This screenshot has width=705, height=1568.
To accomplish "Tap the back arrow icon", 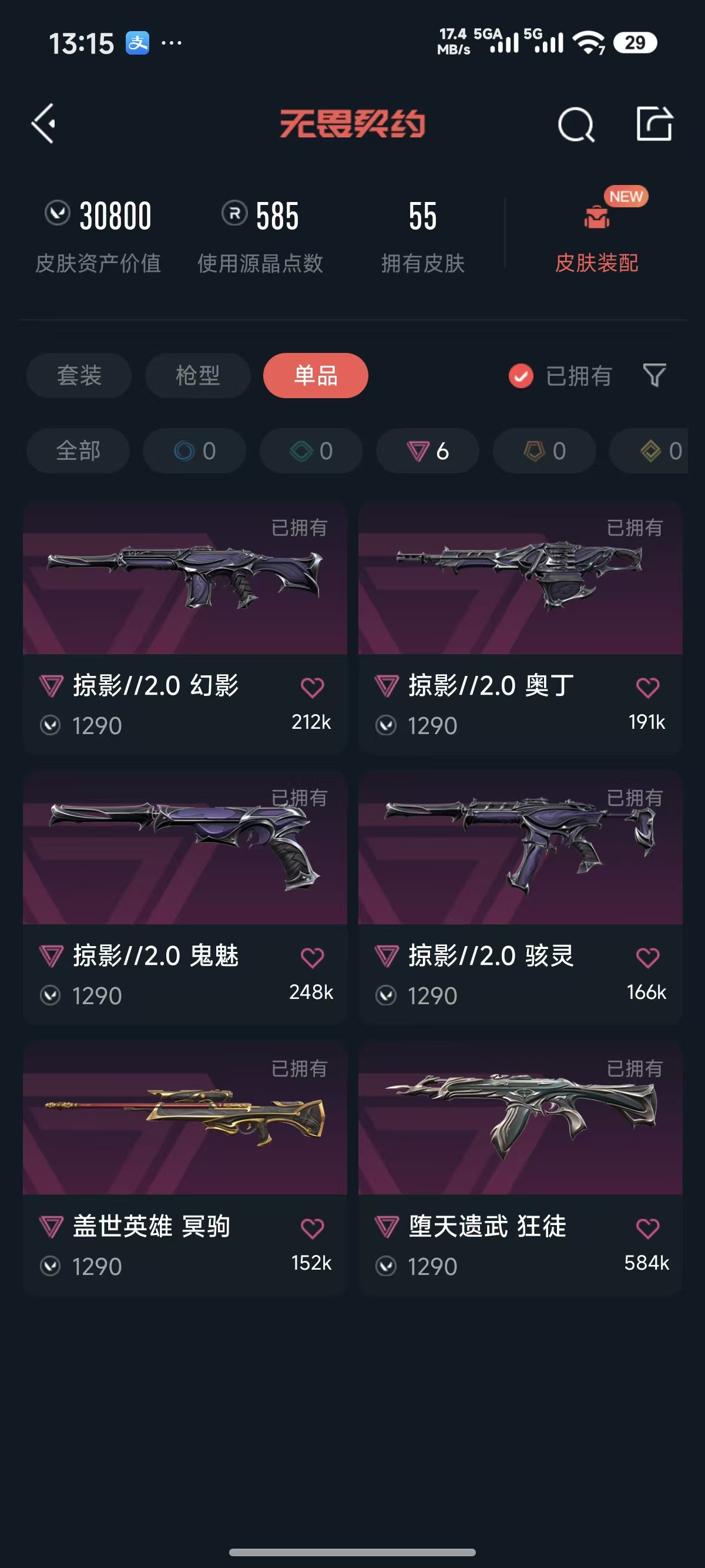I will coord(43,123).
